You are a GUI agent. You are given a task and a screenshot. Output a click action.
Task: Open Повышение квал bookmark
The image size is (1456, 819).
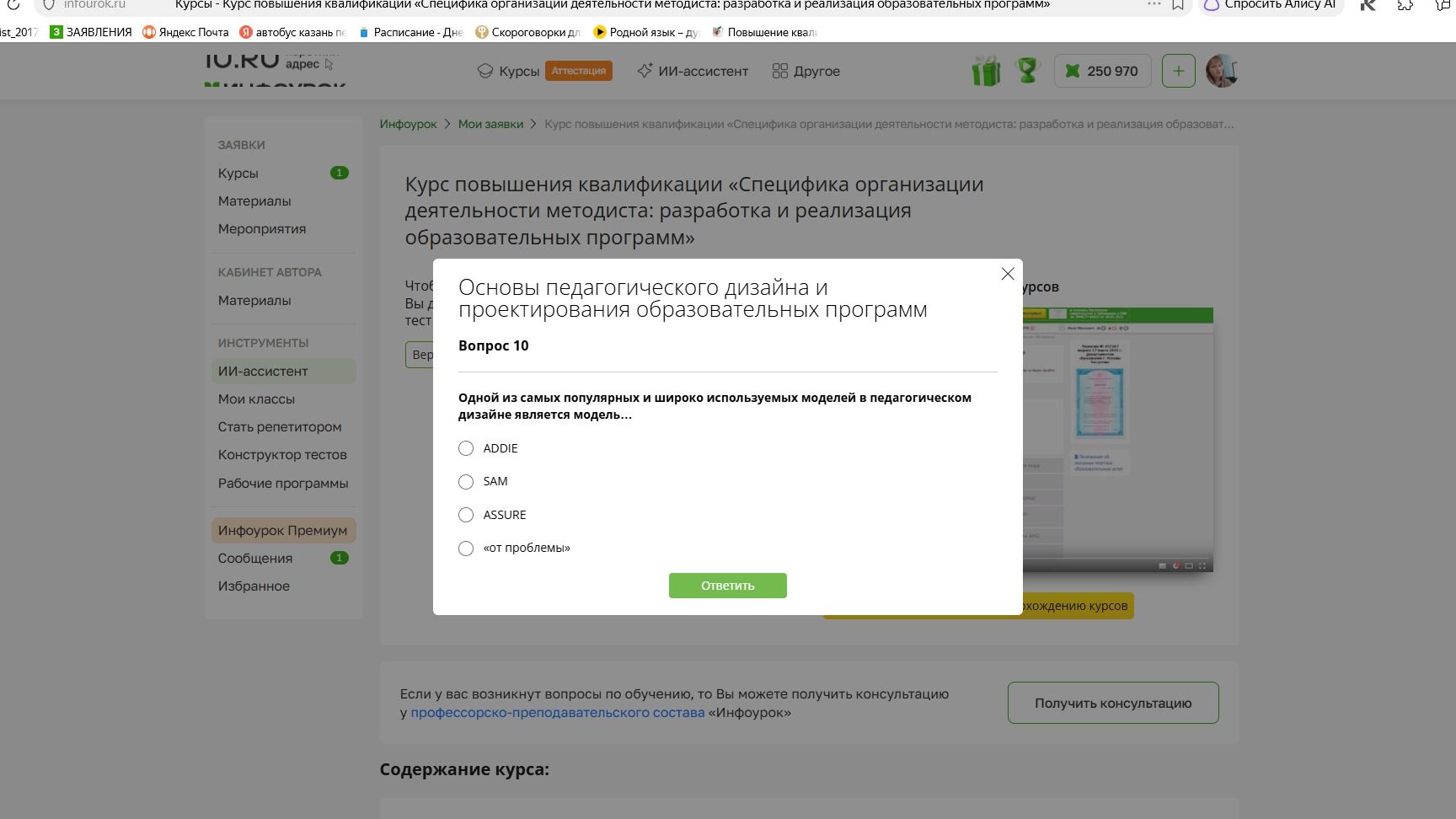click(764, 32)
